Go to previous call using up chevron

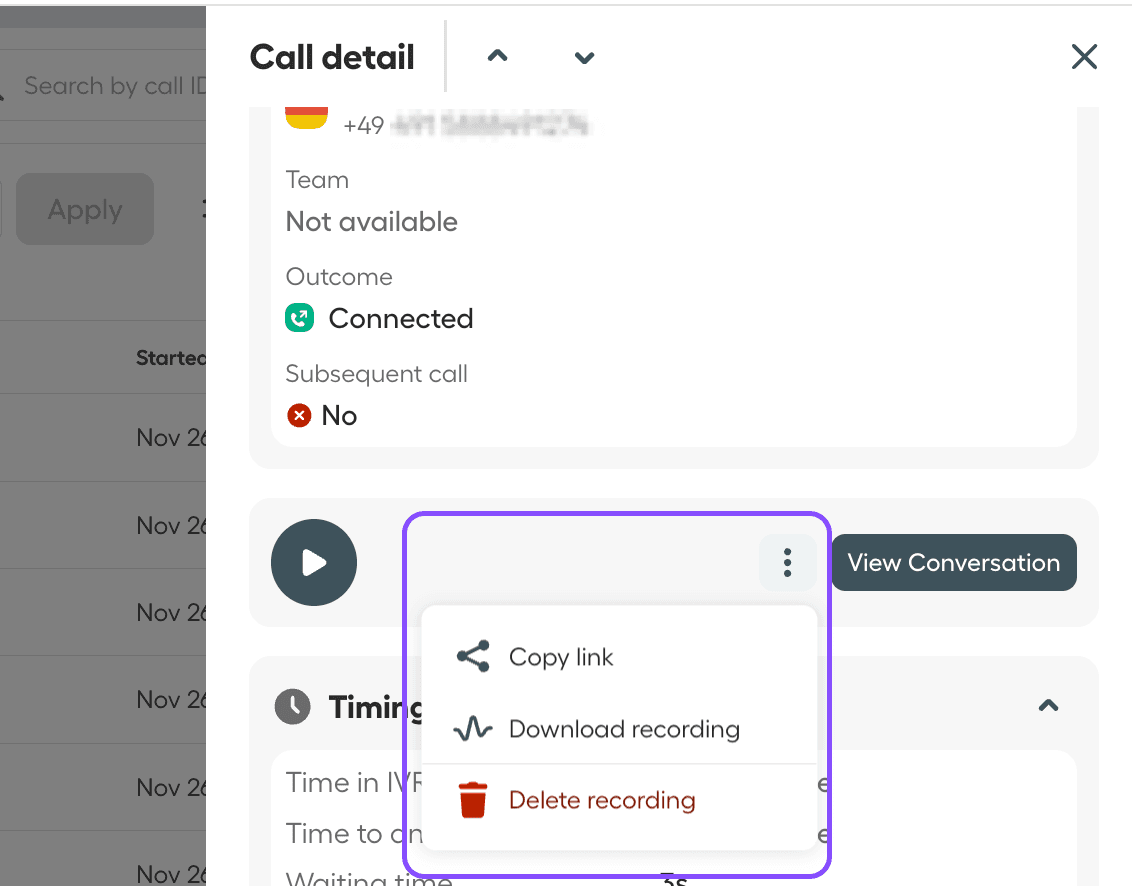497,57
